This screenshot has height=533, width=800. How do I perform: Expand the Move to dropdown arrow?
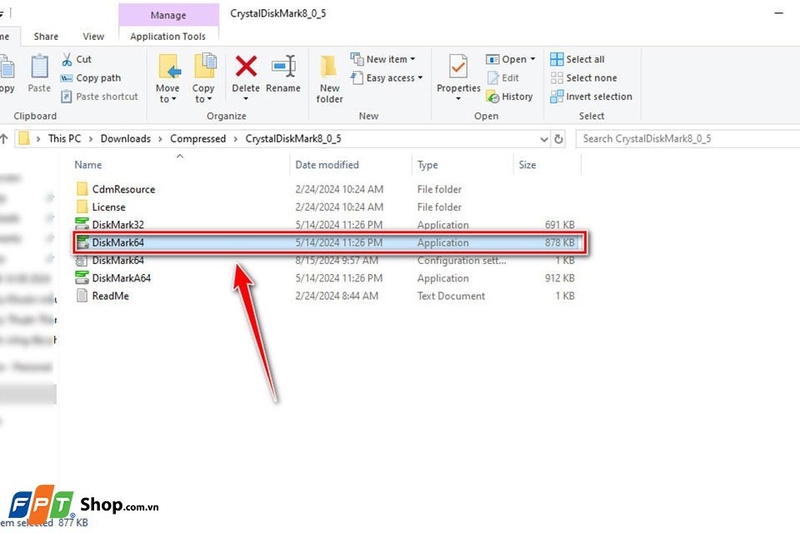(x=174, y=99)
